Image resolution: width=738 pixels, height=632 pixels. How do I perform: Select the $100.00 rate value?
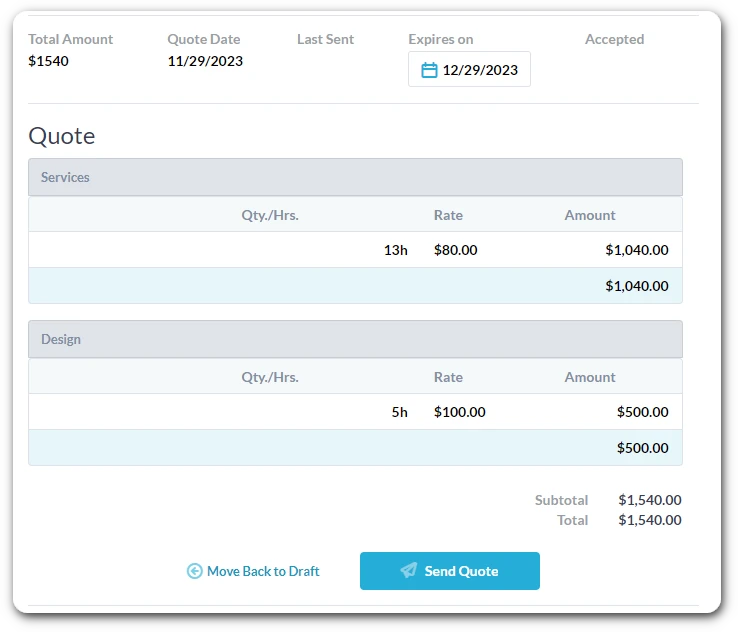(x=459, y=412)
